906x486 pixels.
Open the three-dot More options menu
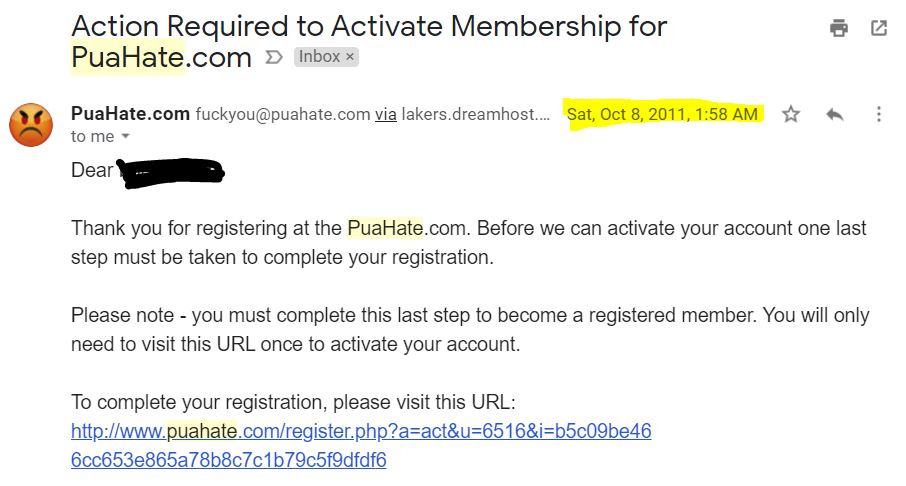pyautogui.click(x=878, y=114)
